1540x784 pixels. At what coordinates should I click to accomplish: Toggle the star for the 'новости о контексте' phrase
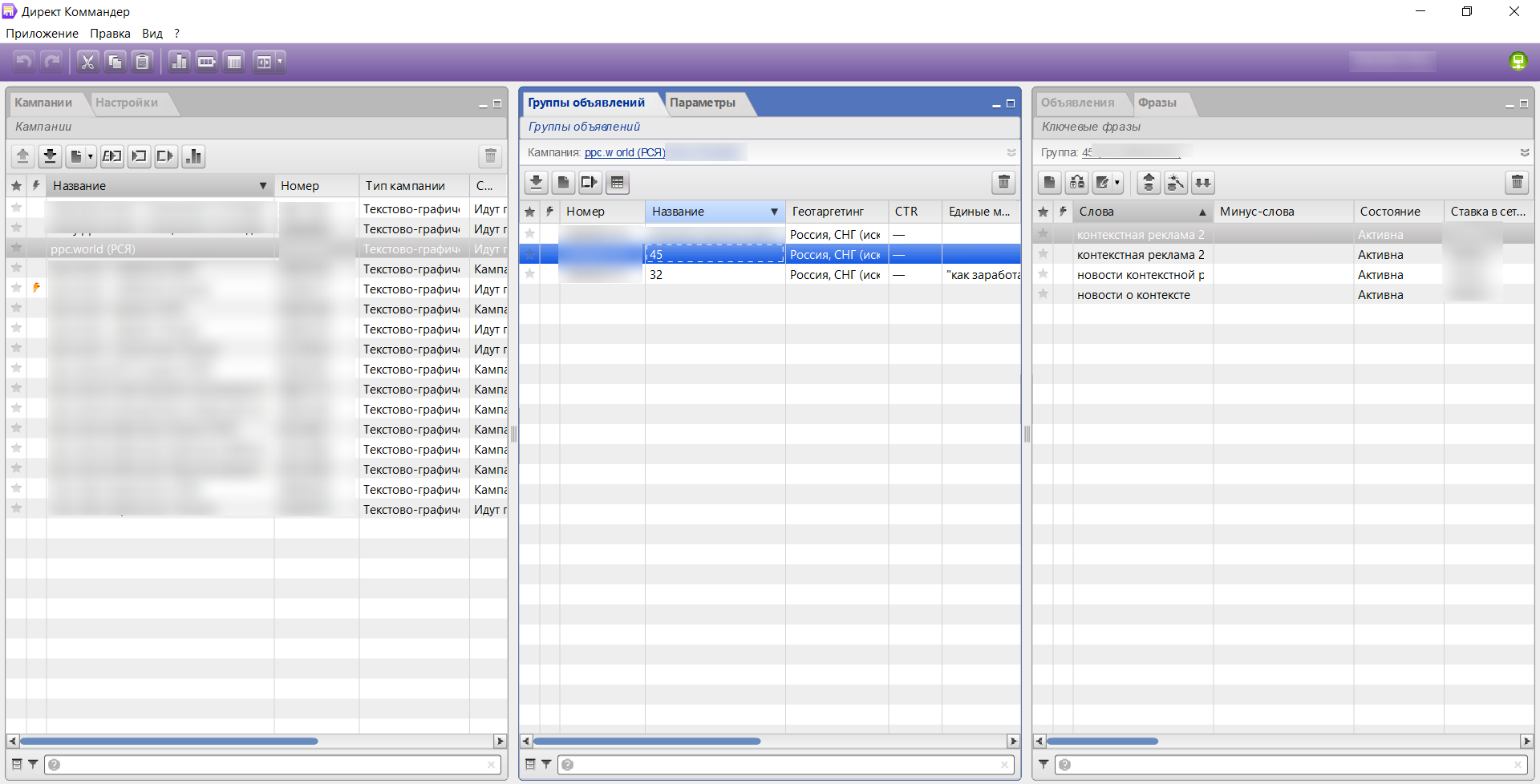click(1043, 294)
